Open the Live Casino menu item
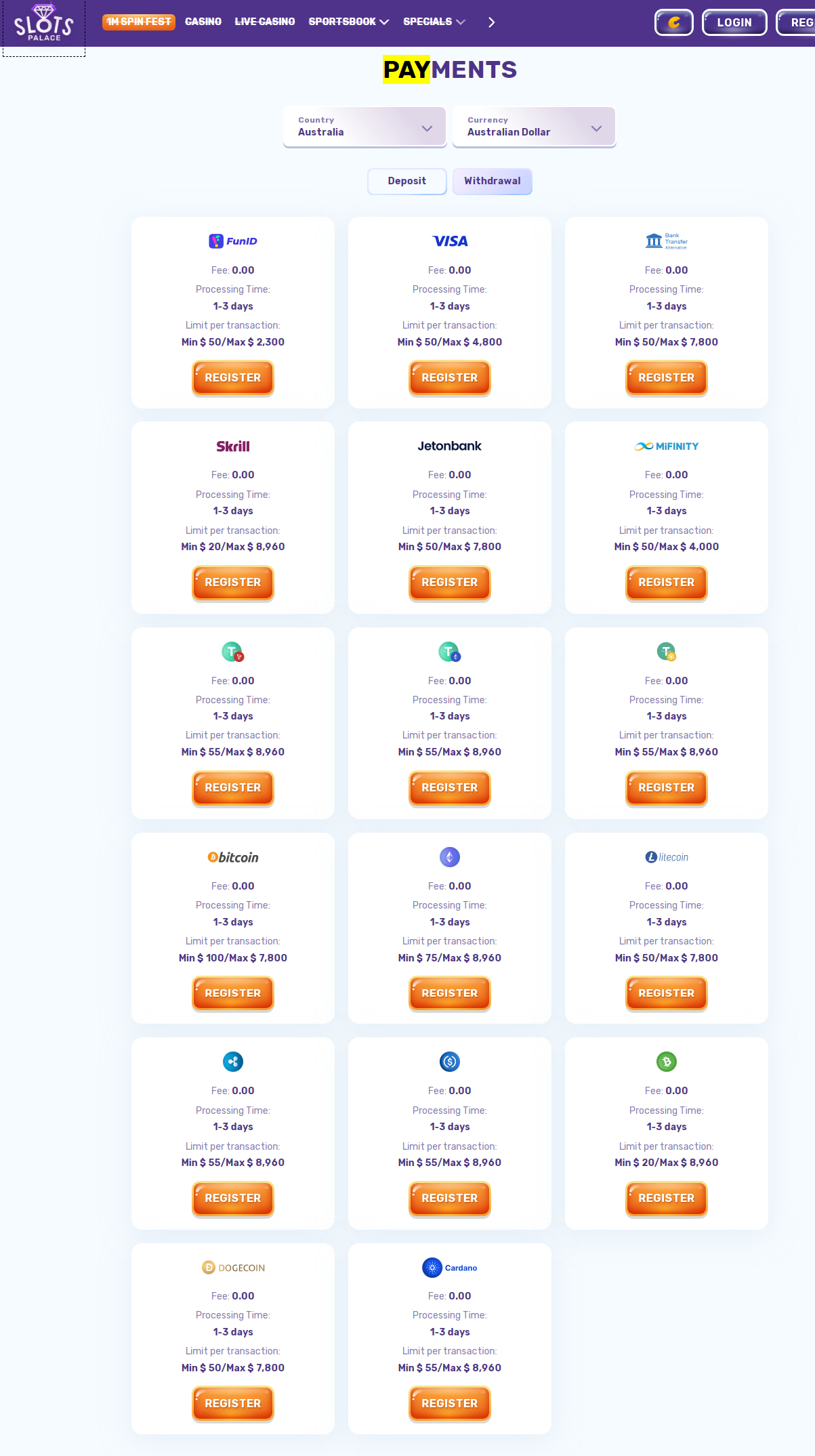The width and height of the screenshot is (815, 1456). click(265, 22)
